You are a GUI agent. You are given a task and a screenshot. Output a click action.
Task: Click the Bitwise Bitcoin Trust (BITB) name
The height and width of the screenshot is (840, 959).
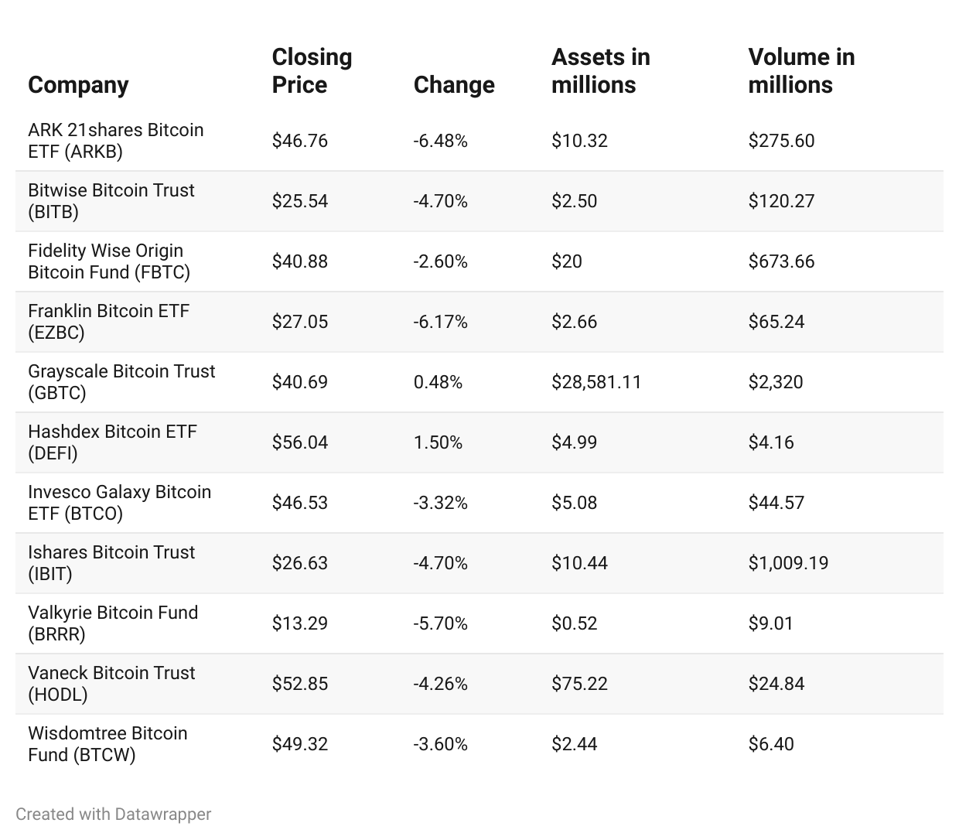pyautogui.click(x=111, y=201)
